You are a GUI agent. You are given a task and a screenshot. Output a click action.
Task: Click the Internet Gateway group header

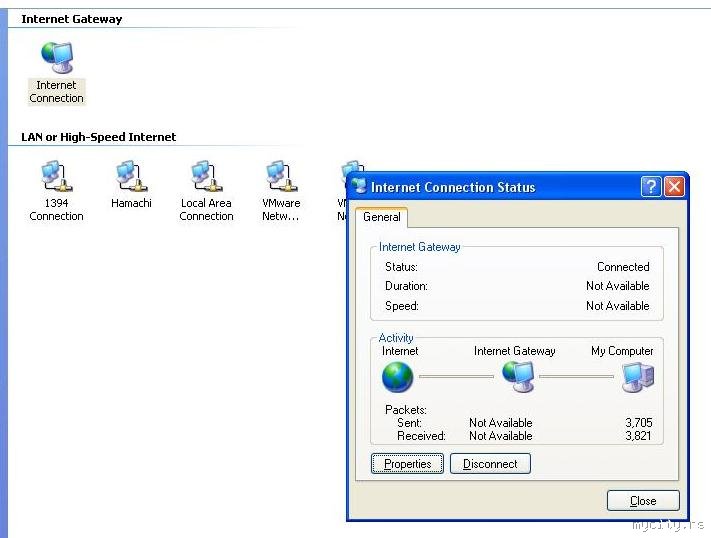click(x=72, y=19)
